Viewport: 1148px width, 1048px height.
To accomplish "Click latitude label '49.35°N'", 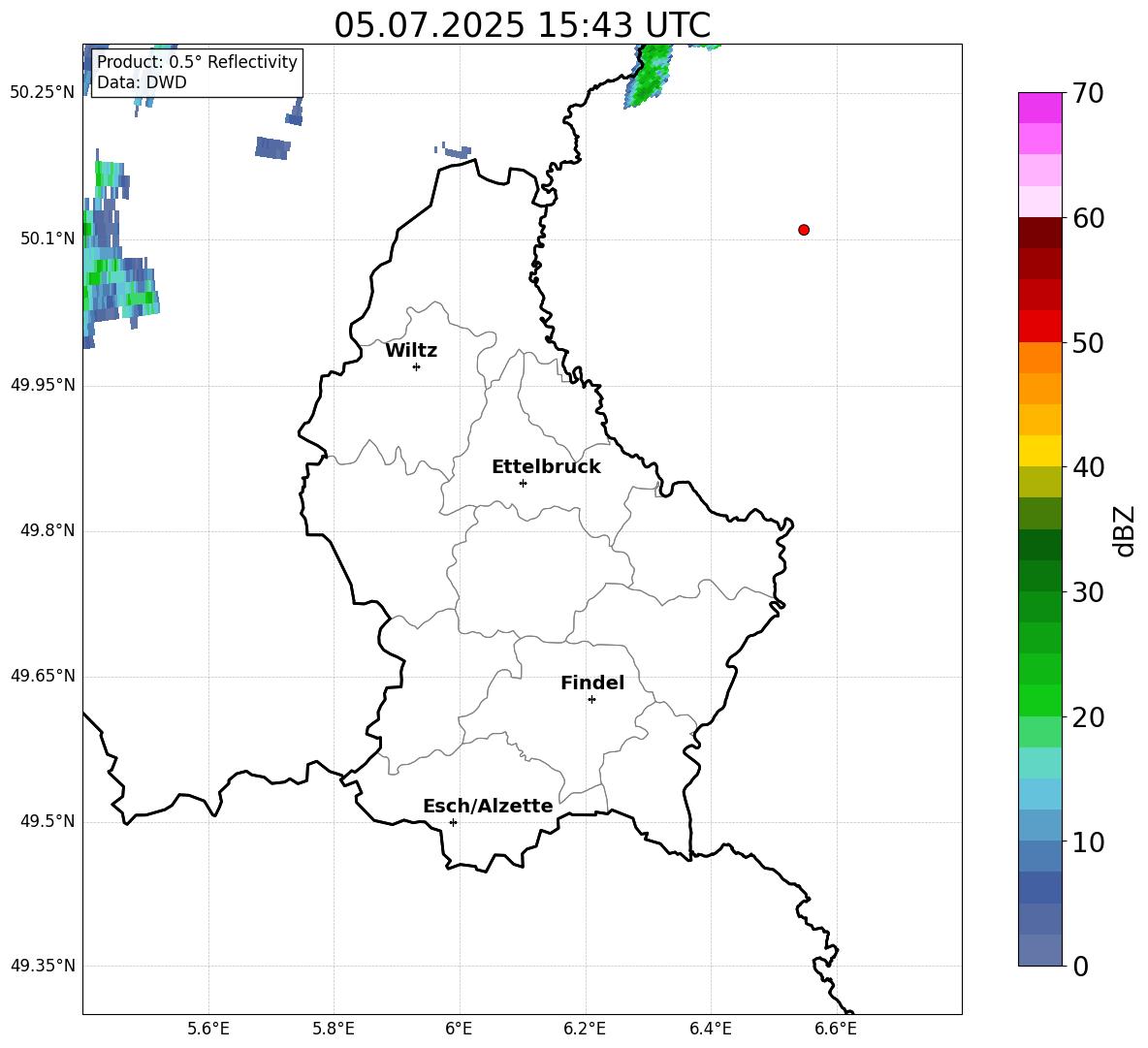I will click(43, 966).
